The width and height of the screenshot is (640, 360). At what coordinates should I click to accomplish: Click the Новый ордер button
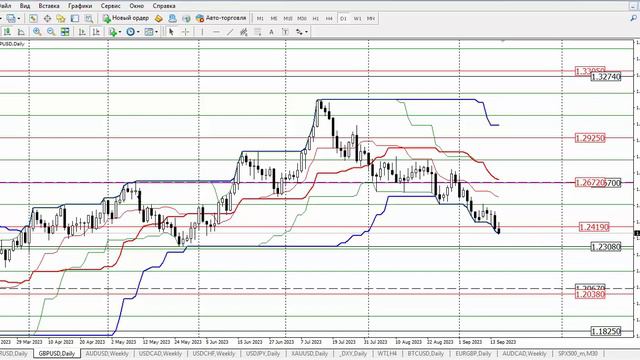[126, 18]
